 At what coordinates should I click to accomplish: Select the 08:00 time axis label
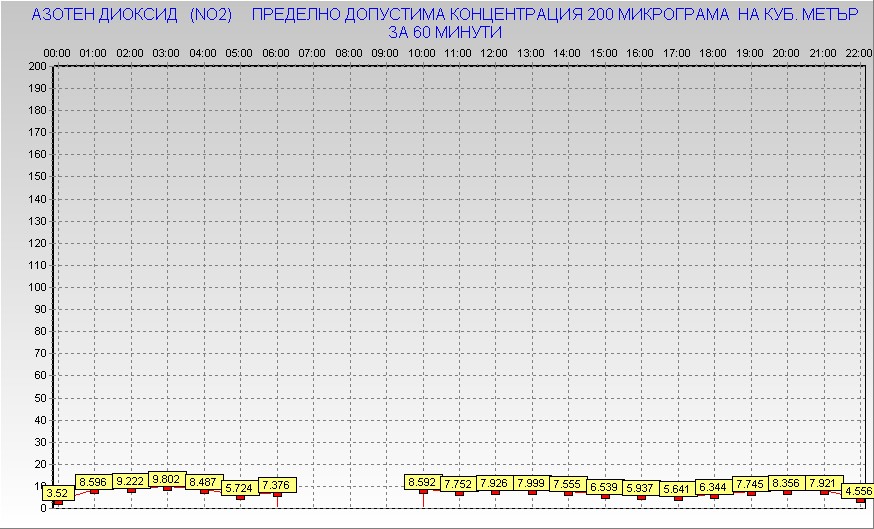pos(349,52)
